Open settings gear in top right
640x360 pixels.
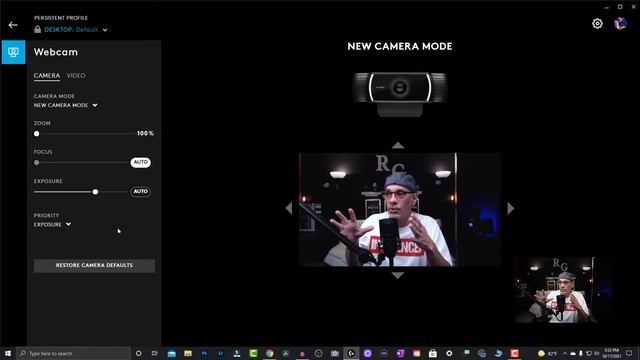597,24
